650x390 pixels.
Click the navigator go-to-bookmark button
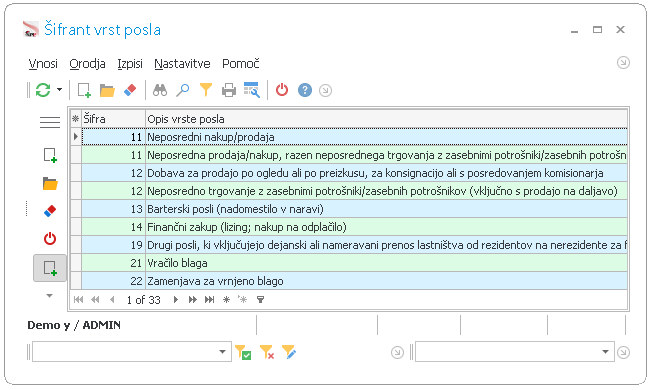(x=243, y=300)
